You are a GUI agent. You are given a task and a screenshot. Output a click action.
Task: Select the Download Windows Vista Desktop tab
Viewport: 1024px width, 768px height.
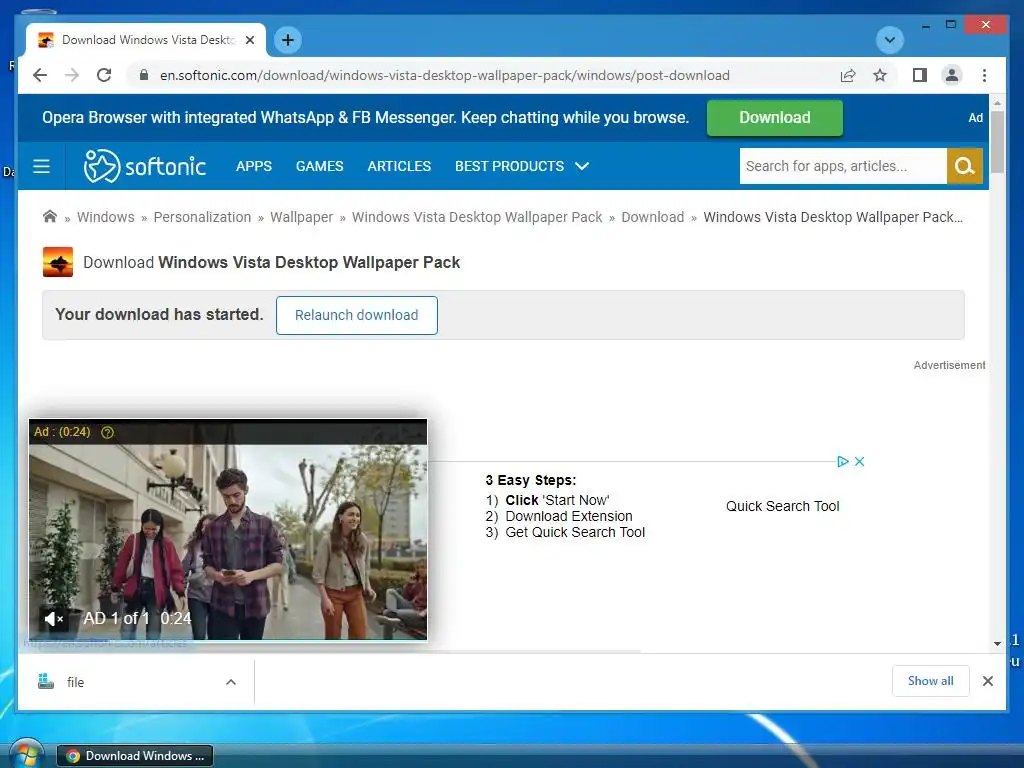pos(146,40)
